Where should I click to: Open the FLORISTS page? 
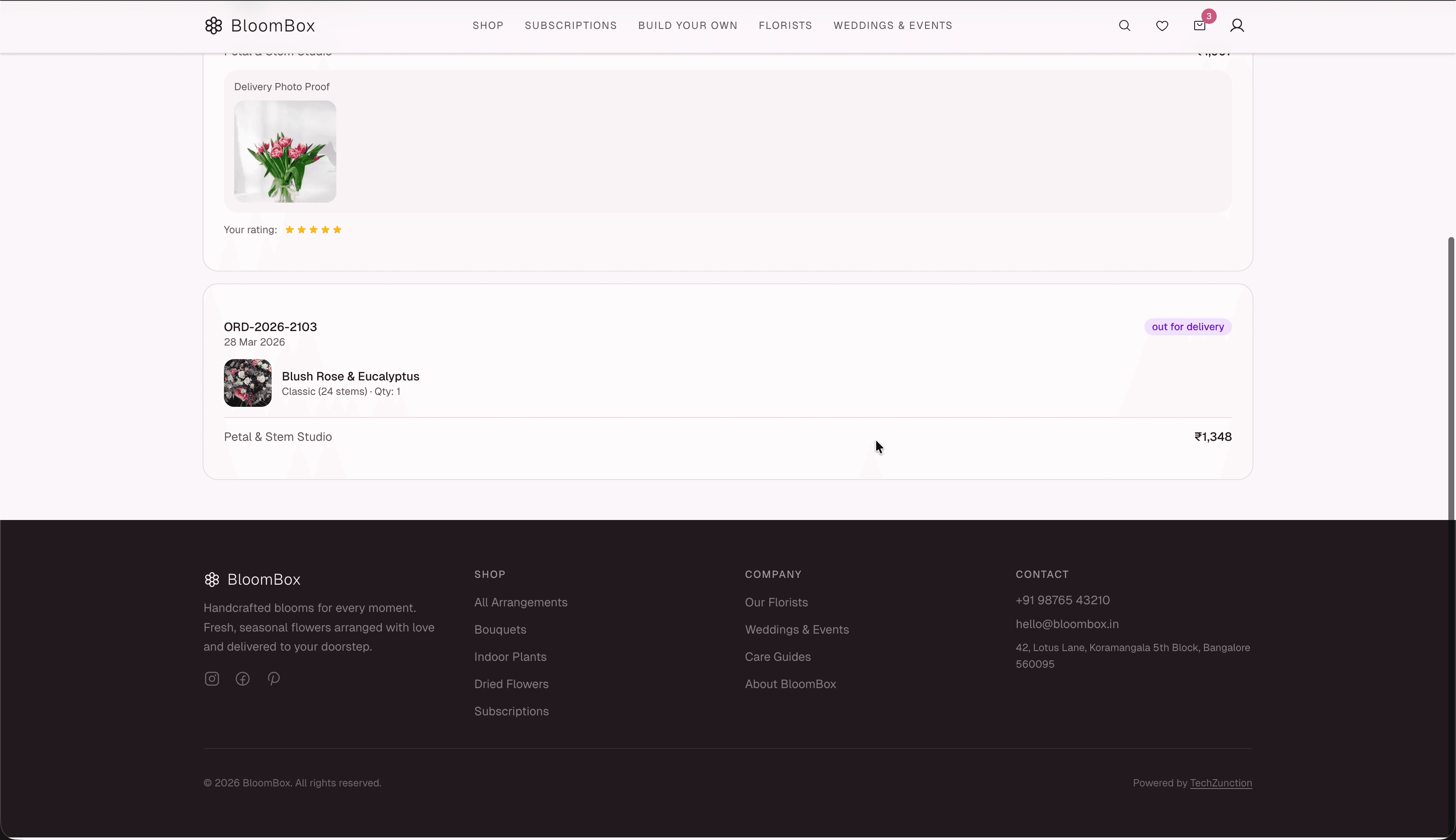[x=785, y=26]
